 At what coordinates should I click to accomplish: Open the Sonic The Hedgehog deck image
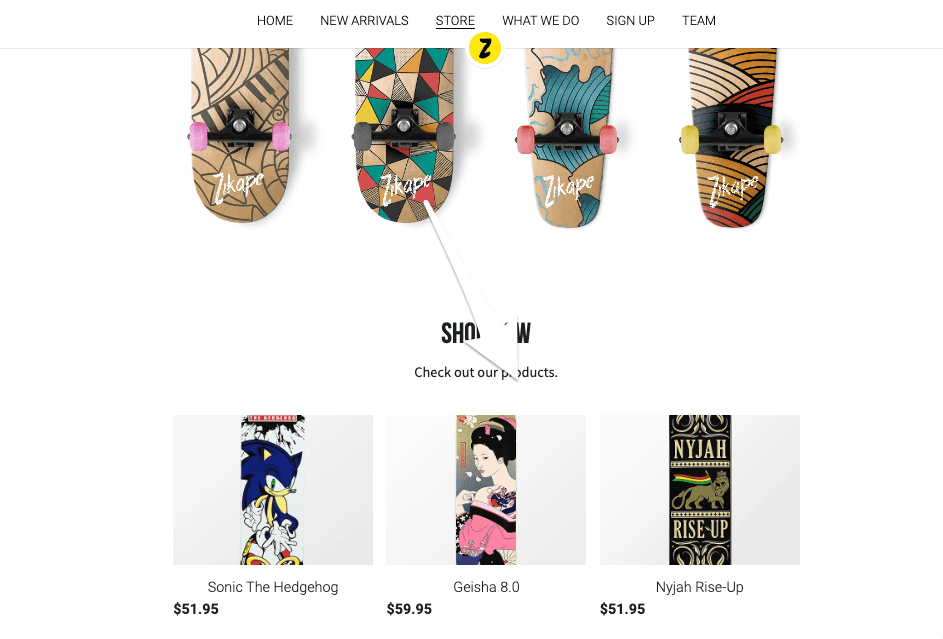(273, 490)
